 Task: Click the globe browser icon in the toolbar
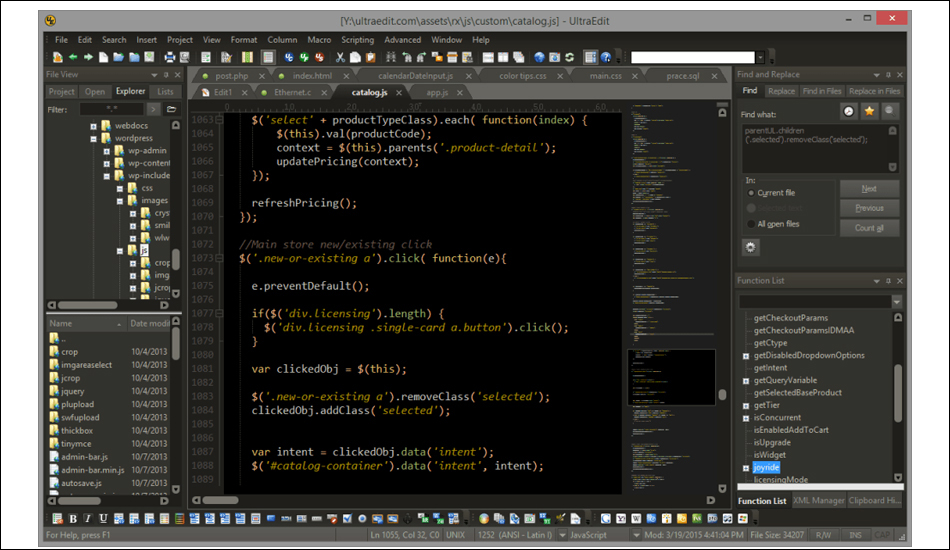539,57
